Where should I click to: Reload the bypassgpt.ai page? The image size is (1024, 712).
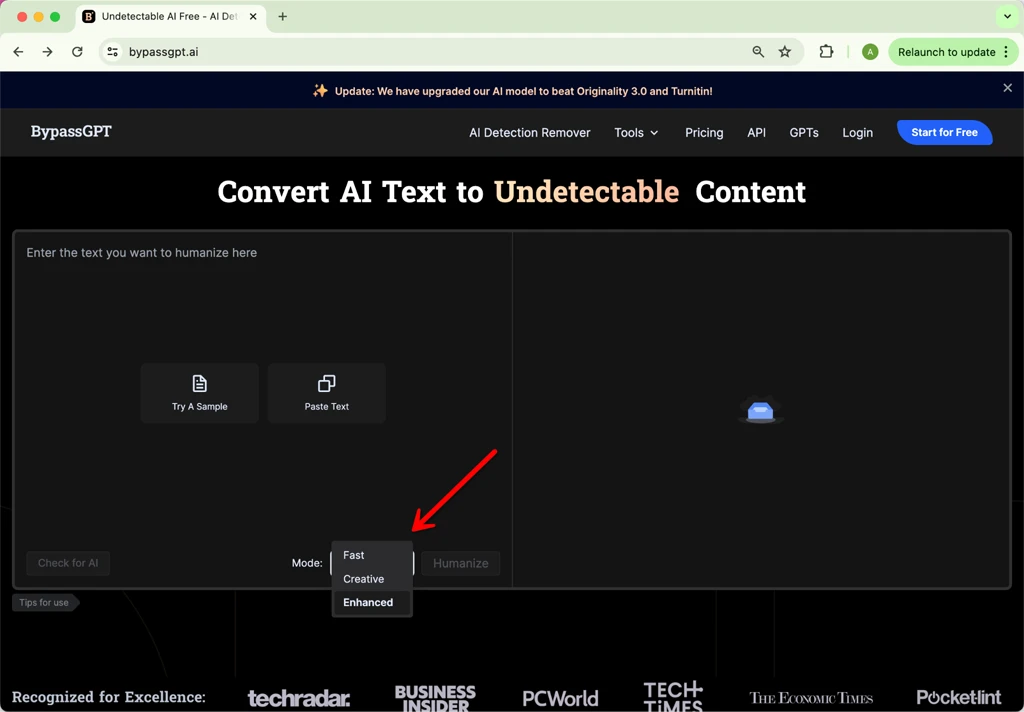click(x=77, y=52)
